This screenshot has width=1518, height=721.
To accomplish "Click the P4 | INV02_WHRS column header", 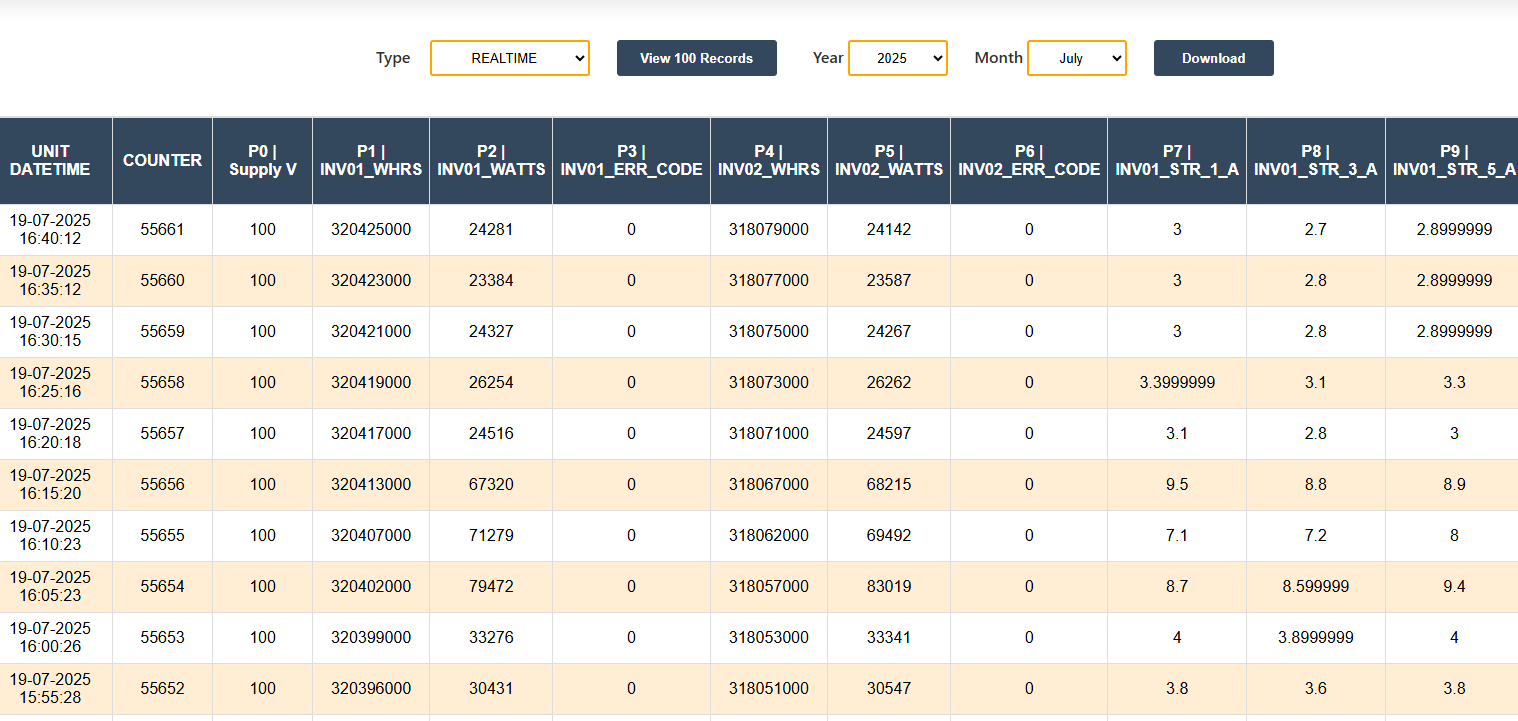I will coord(769,161).
